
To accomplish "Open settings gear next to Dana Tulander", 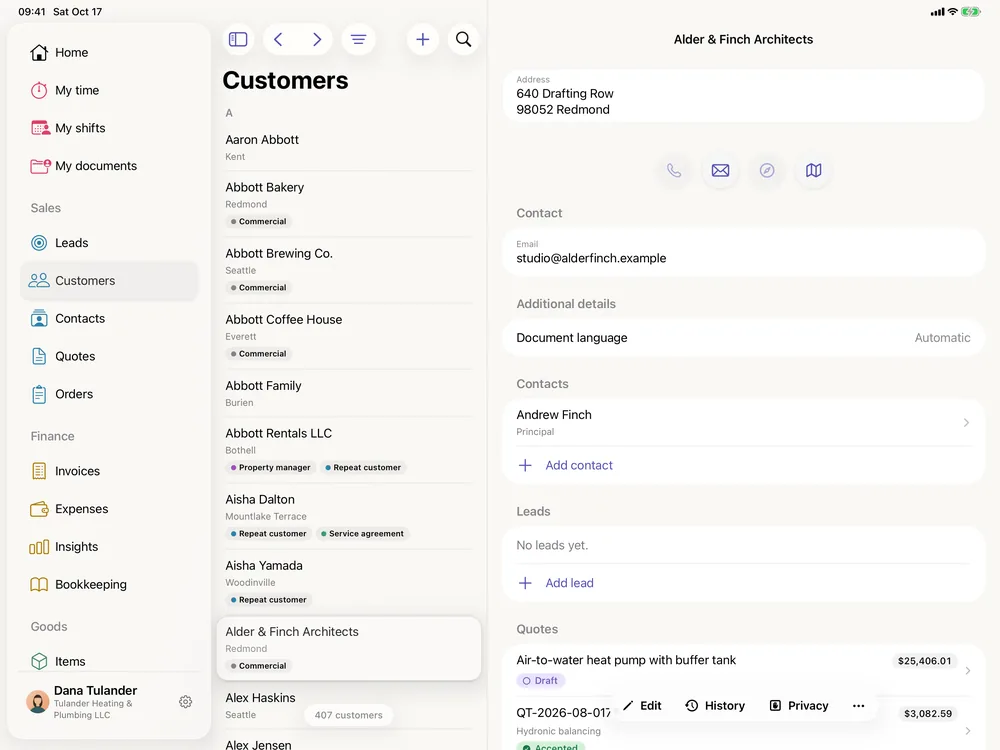I will click(x=186, y=702).
